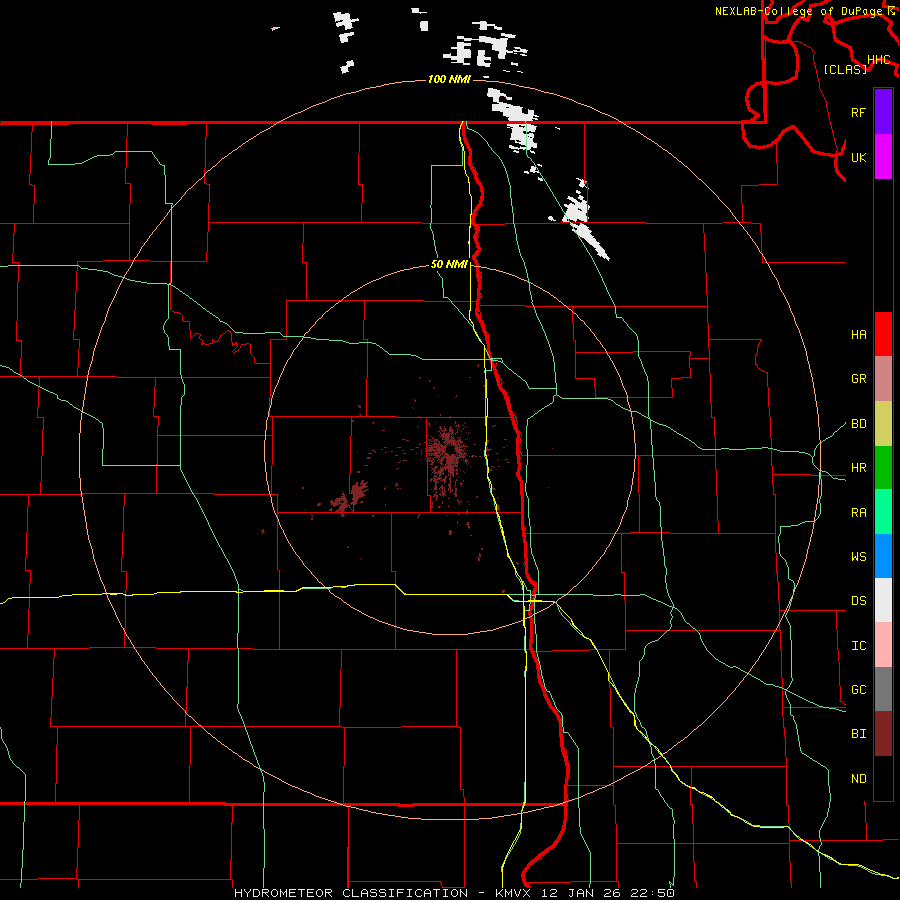900x900 pixels.
Task: Click the HA legend label
Action: [858, 335]
